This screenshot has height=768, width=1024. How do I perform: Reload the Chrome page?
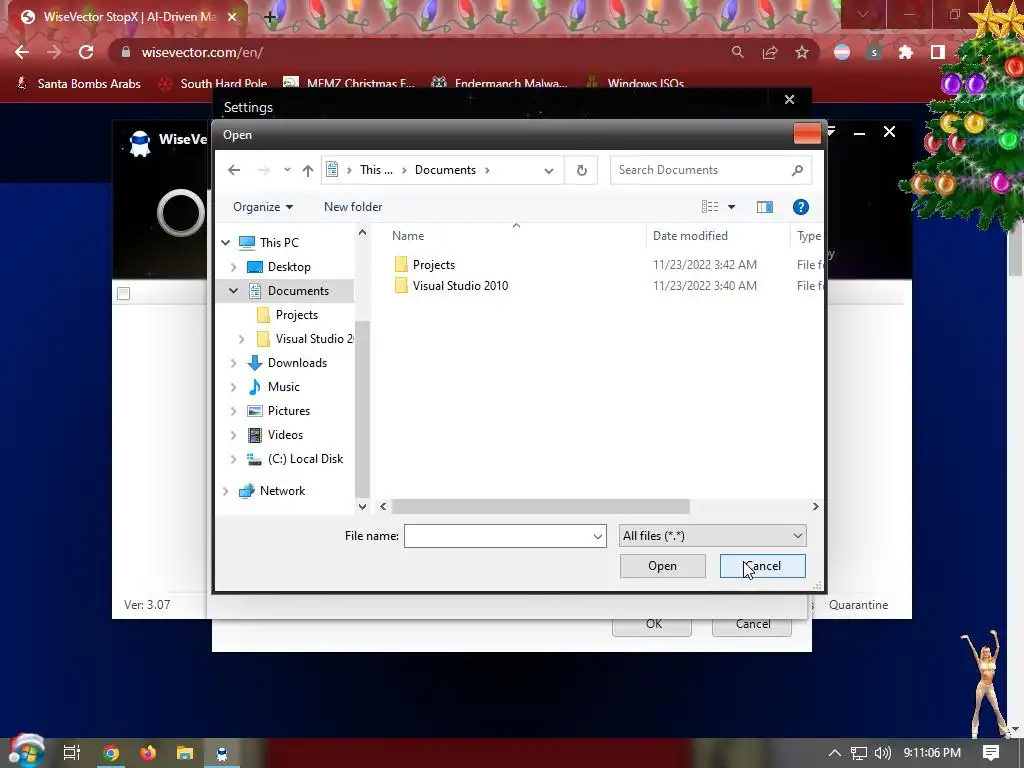pos(86,52)
